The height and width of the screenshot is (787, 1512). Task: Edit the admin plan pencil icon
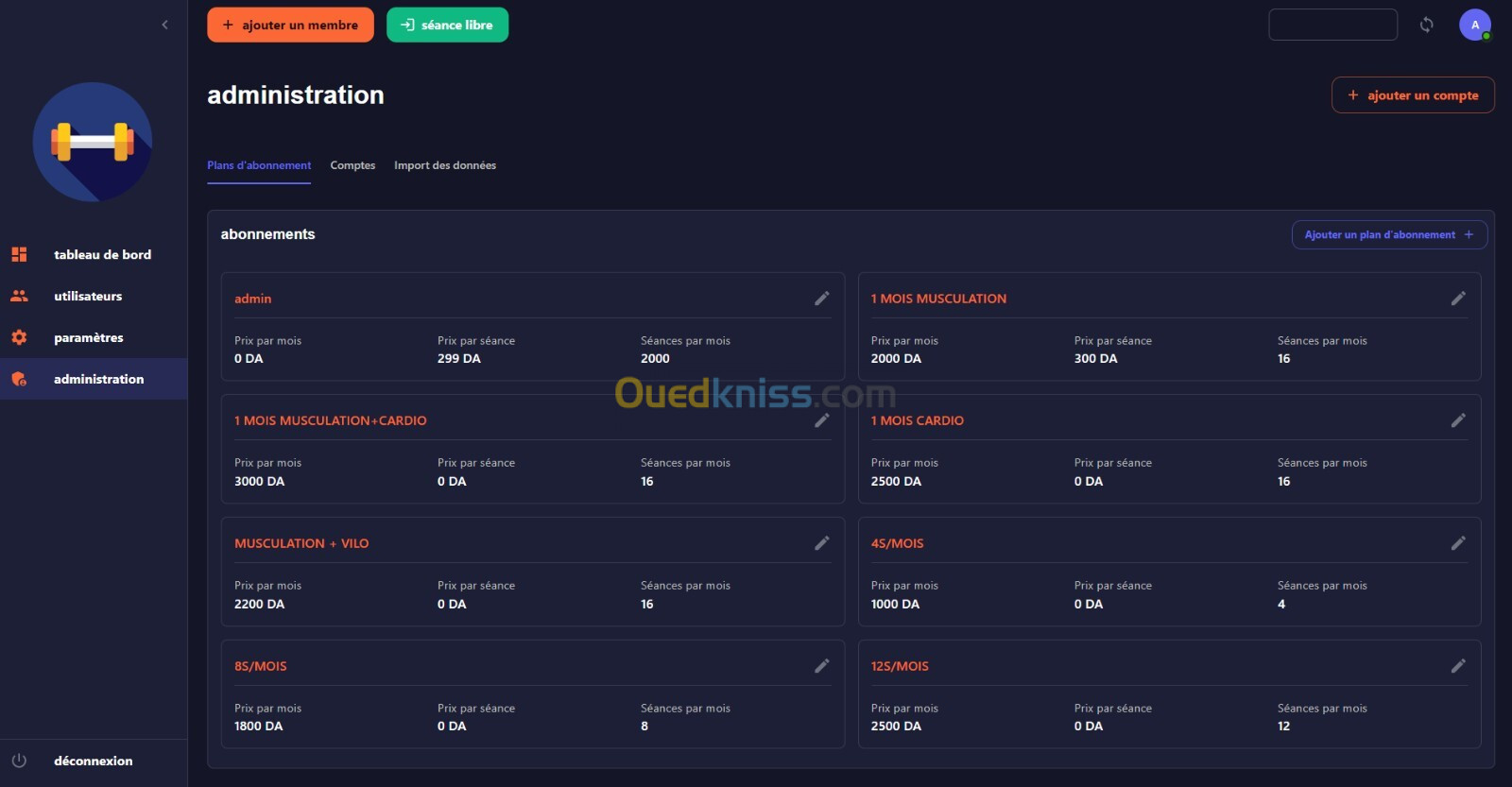point(822,299)
